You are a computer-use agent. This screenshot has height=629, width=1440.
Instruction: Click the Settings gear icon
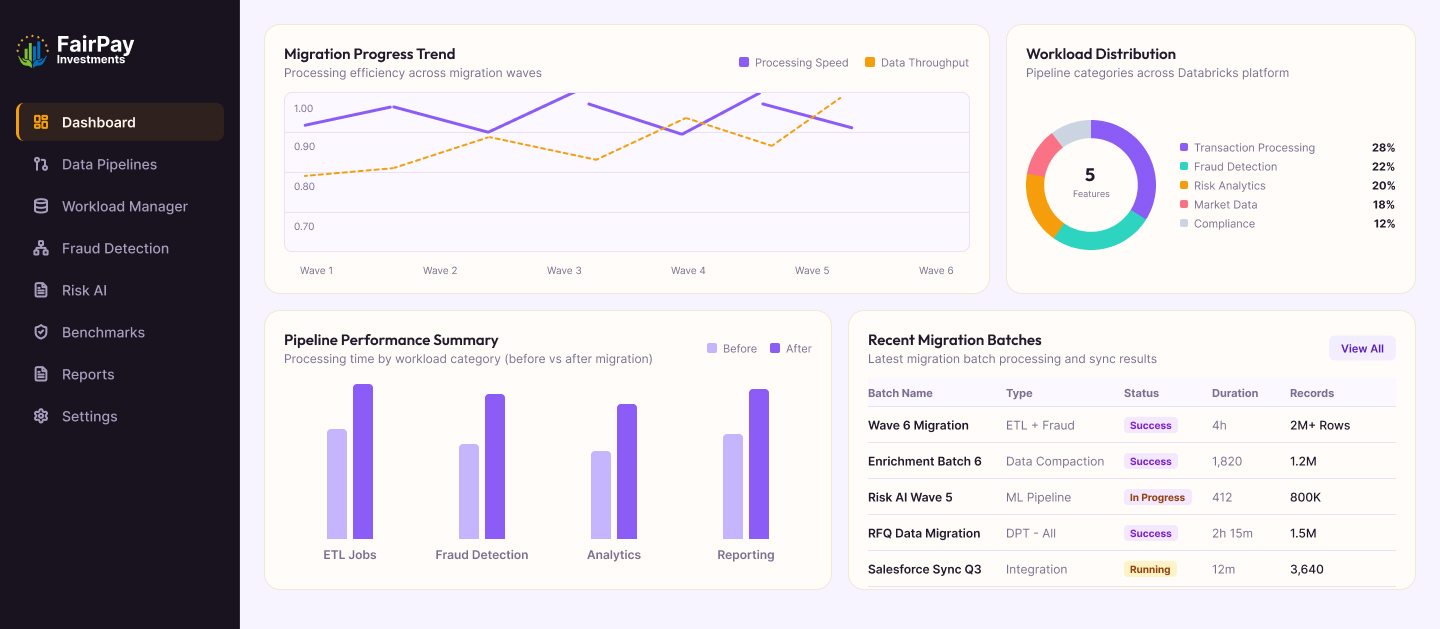pos(41,416)
